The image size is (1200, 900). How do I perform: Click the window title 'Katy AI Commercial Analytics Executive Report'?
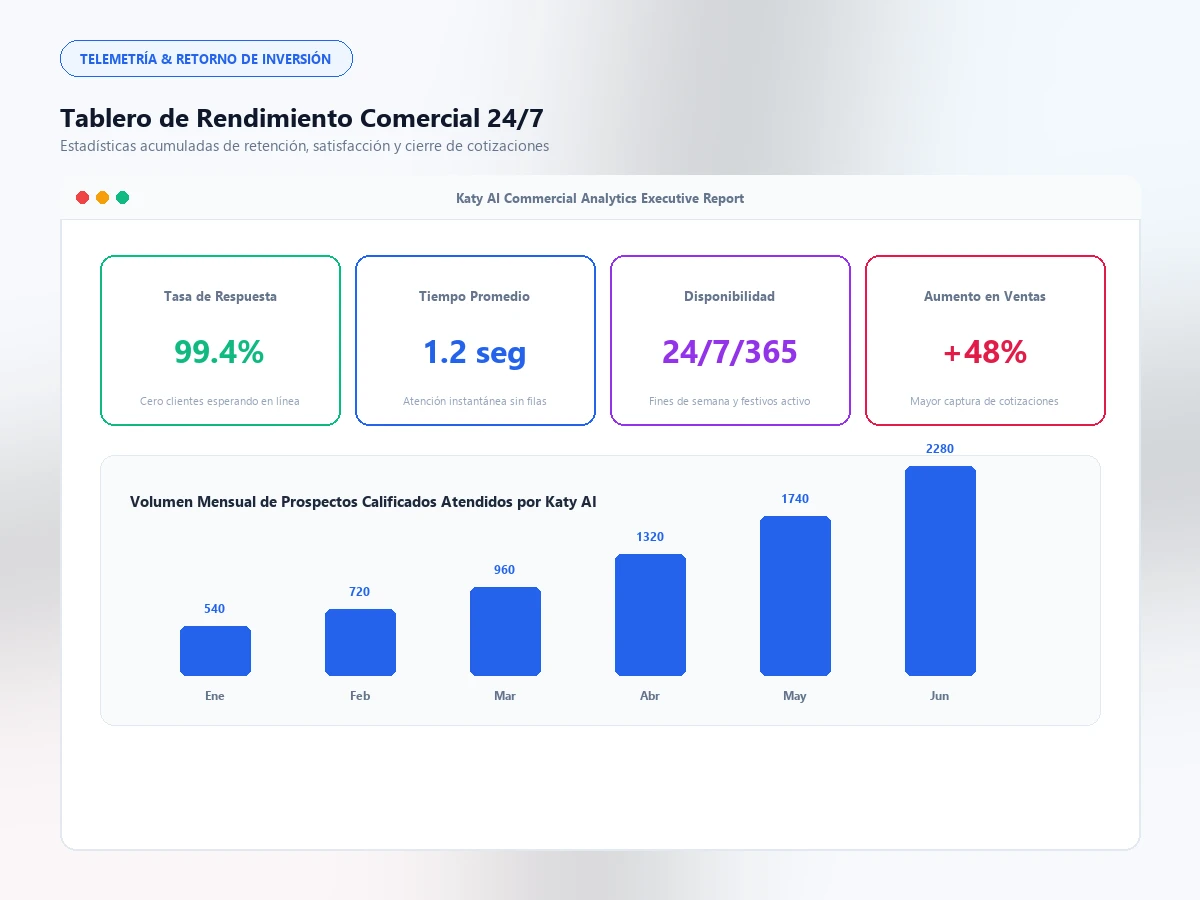(x=600, y=198)
